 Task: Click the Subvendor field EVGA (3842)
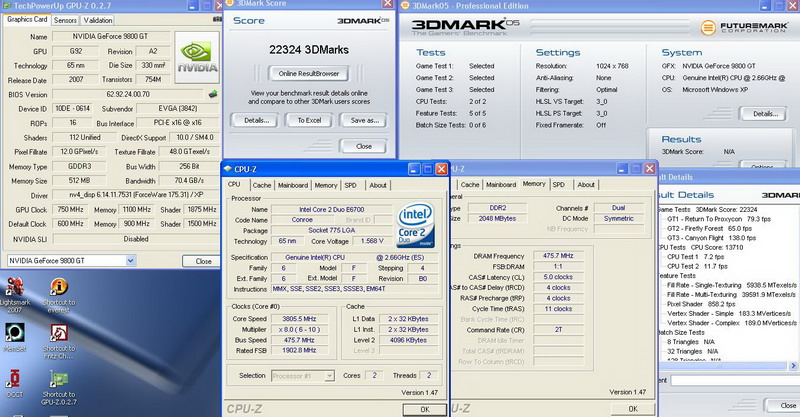click(178, 108)
